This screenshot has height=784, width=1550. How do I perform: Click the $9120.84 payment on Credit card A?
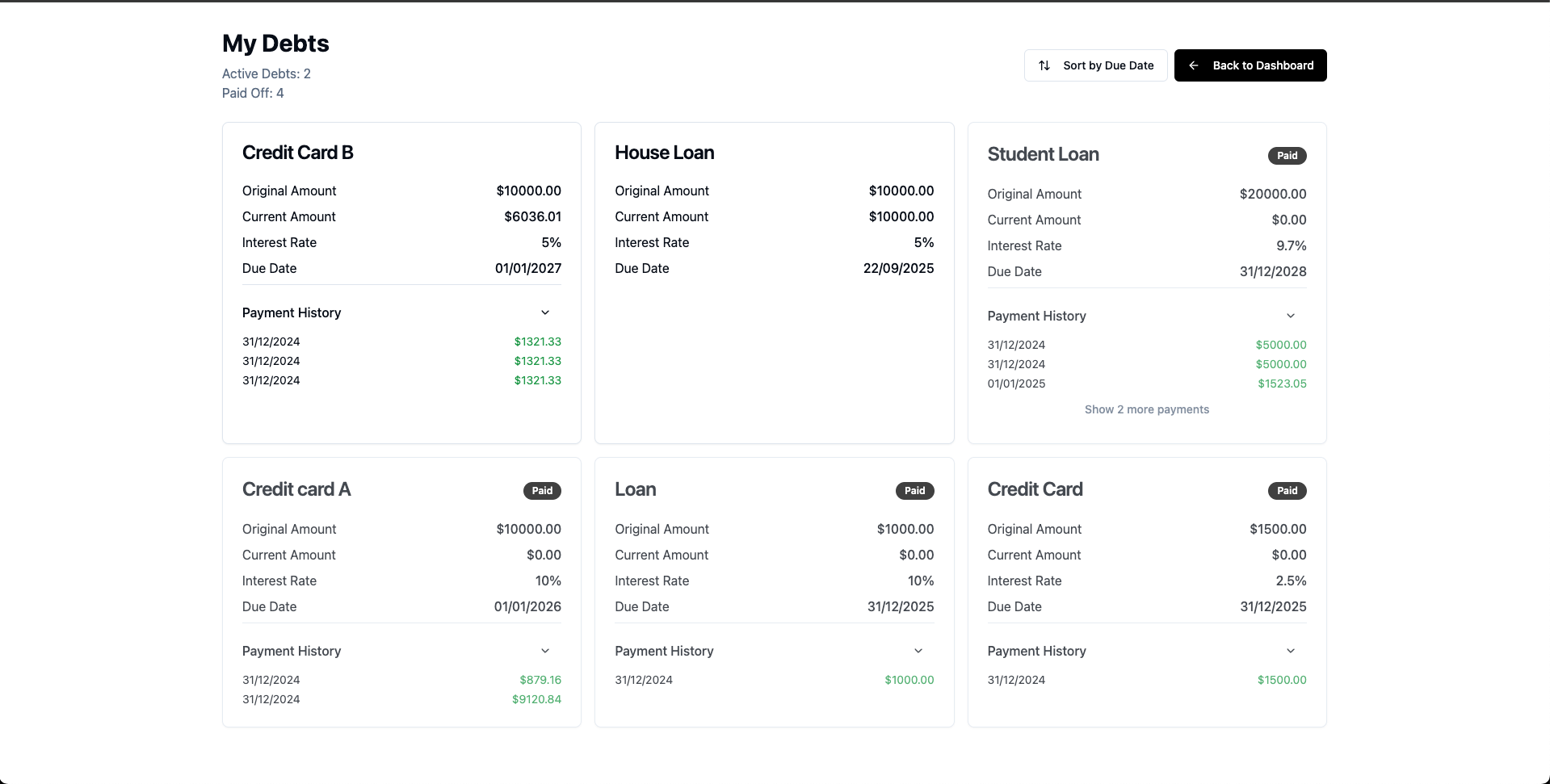click(536, 699)
